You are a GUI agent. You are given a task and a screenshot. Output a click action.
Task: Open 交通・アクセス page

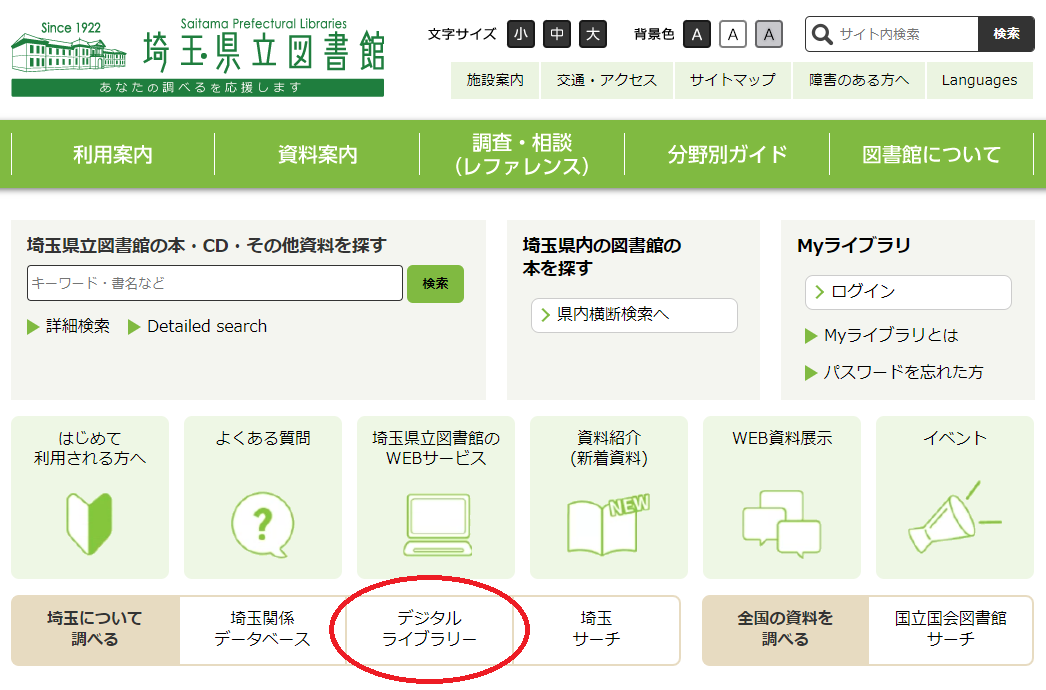coord(607,80)
